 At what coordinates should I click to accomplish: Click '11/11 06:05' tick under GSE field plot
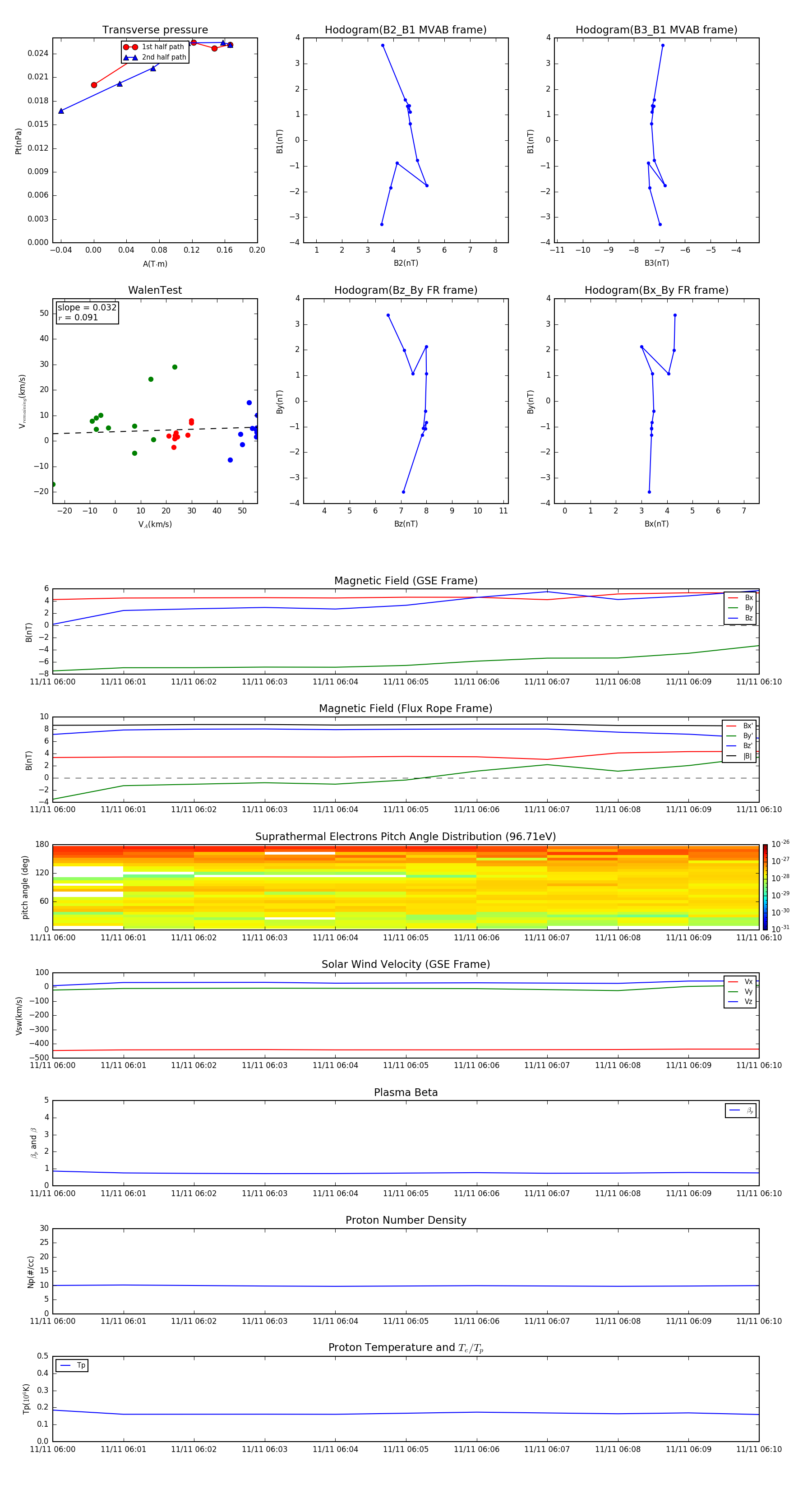(x=406, y=682)
